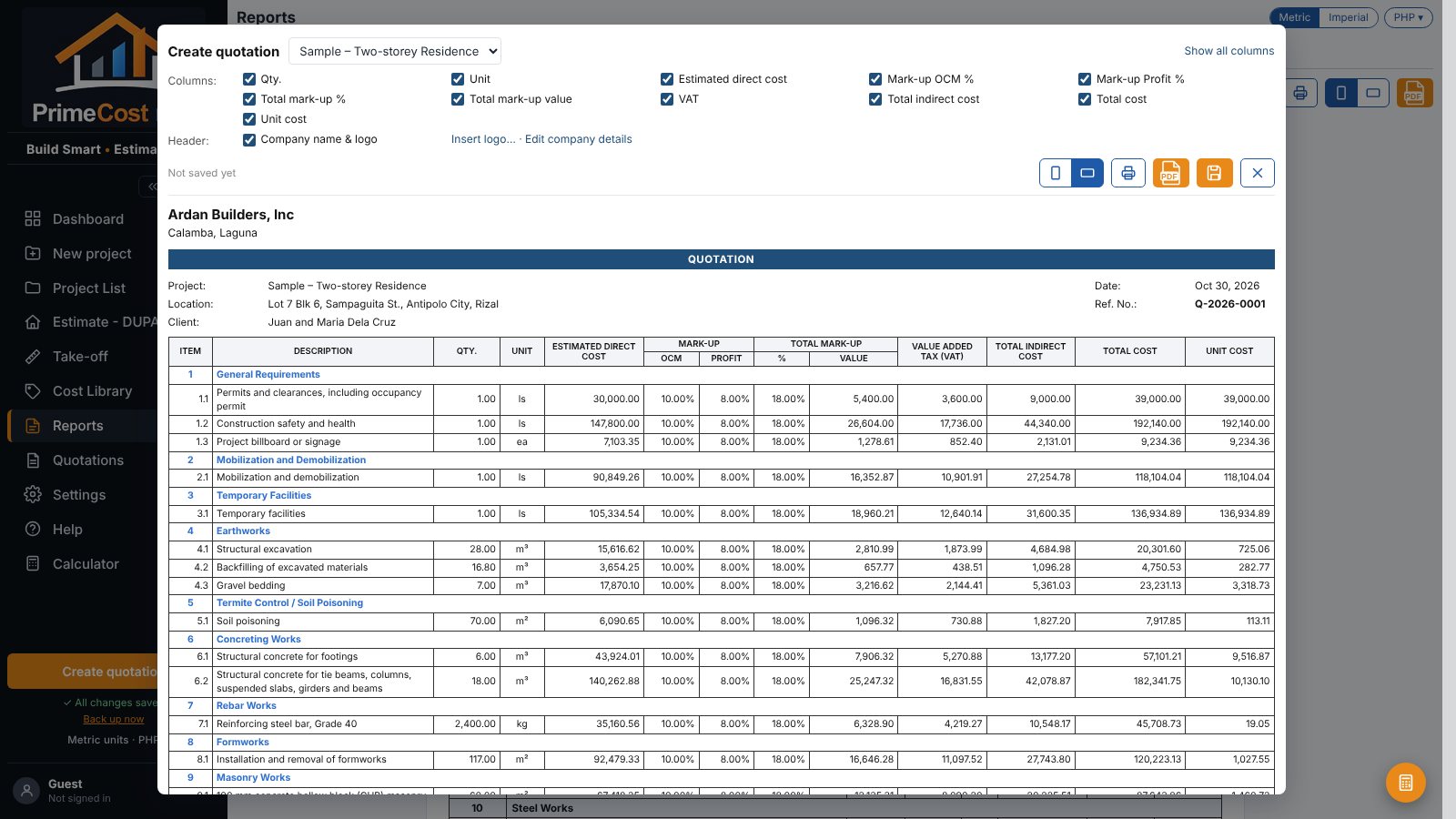The height and width of the screenshot is (819, 1456).
Task: Click Create quotation button in sidebar
Action: pyautogui.click(x=83, y=672)
